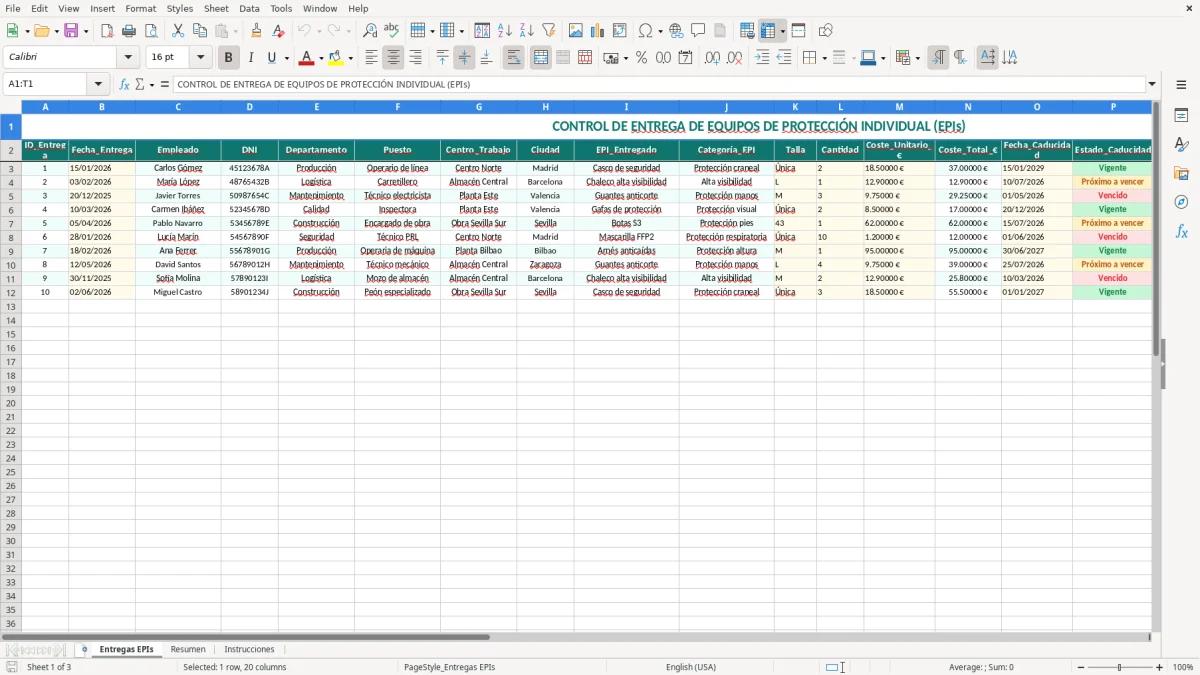1200x675 pixels.
Task: Click the font color red swatch
Action: pos(307,58)
